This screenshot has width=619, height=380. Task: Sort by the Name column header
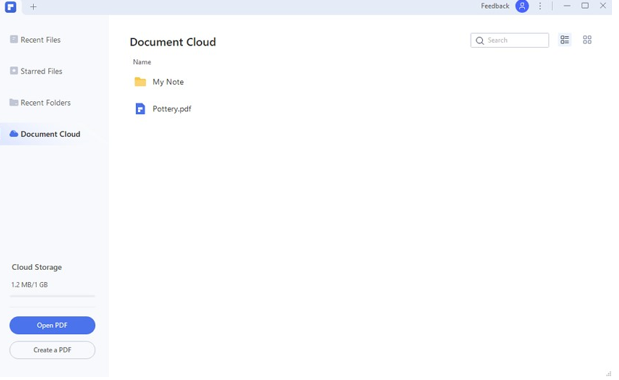[x=143, y=63]
